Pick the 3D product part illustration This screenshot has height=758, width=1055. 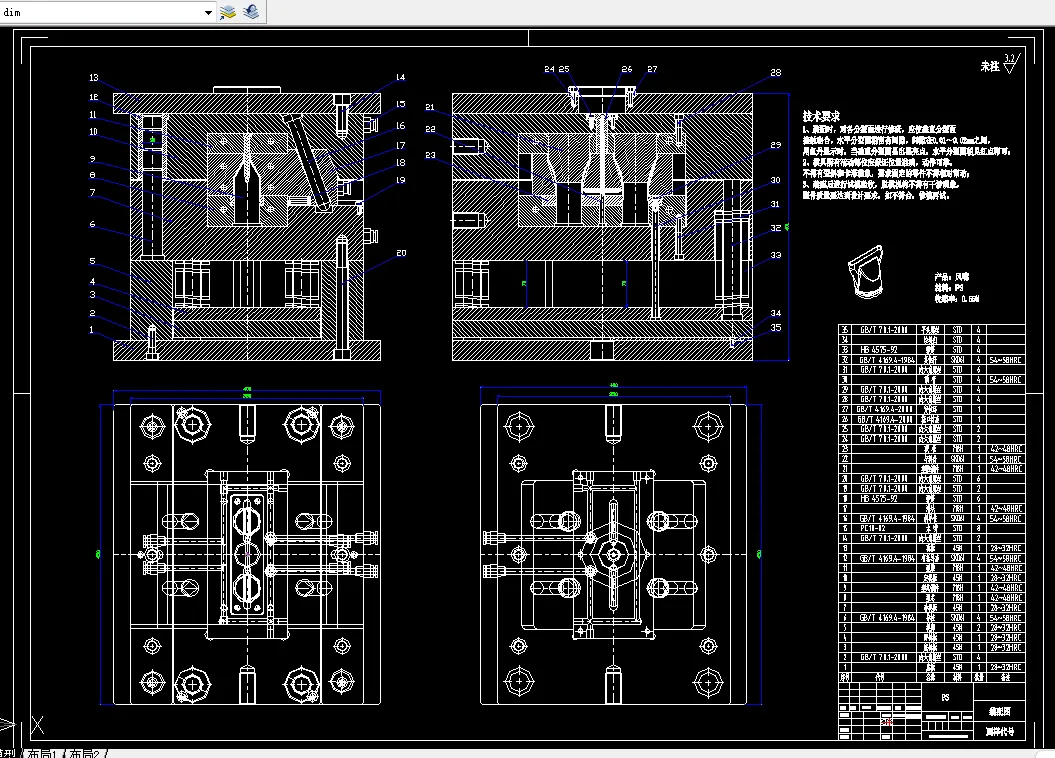point(866,272)
